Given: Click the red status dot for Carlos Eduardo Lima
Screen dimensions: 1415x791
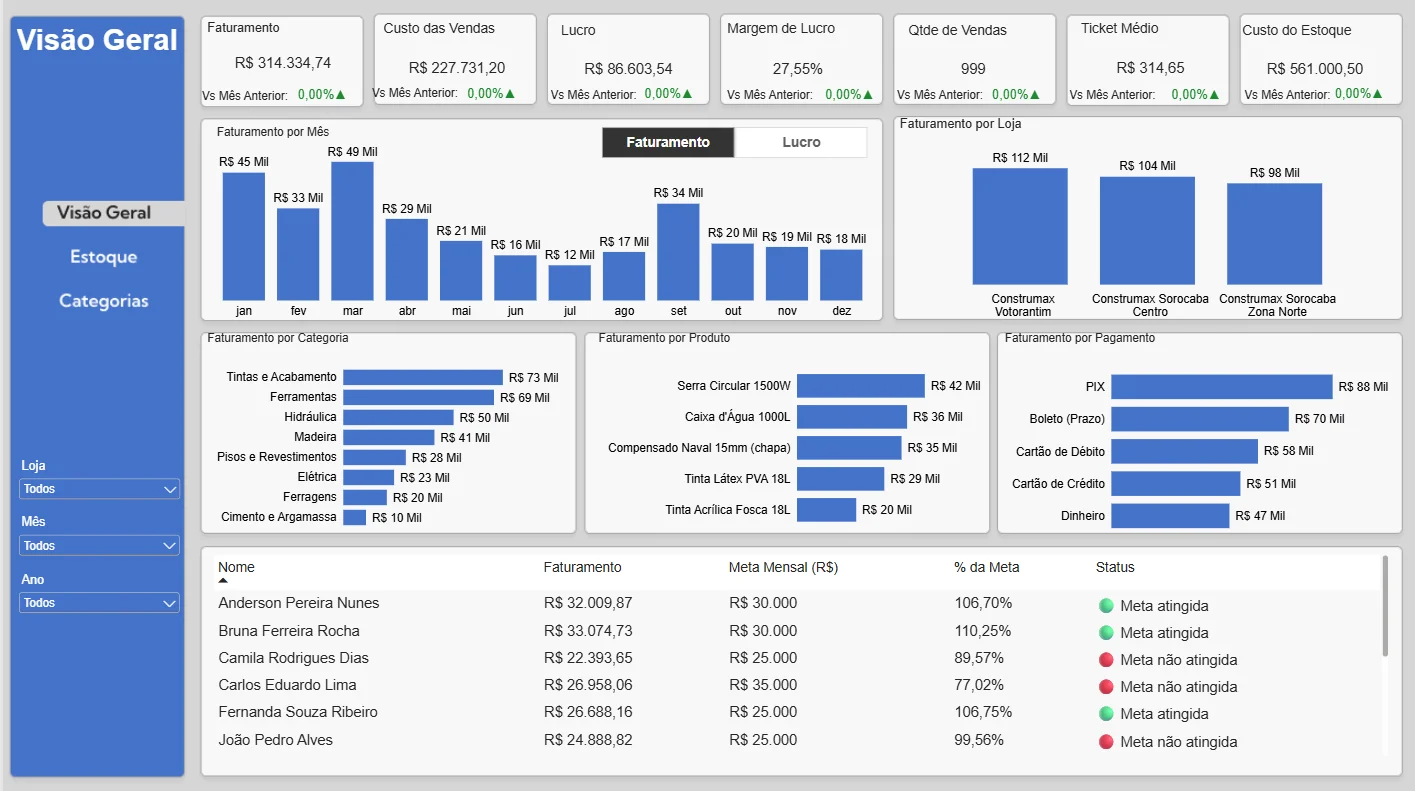Looking at the screenshot, I should pos(1106,687).
